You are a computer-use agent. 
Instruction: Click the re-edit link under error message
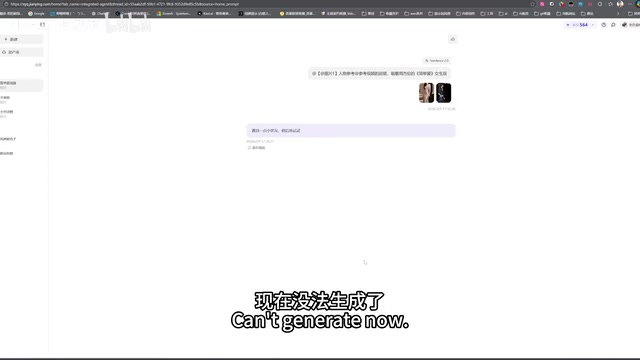pyautogui.click(x=257, y=148)
